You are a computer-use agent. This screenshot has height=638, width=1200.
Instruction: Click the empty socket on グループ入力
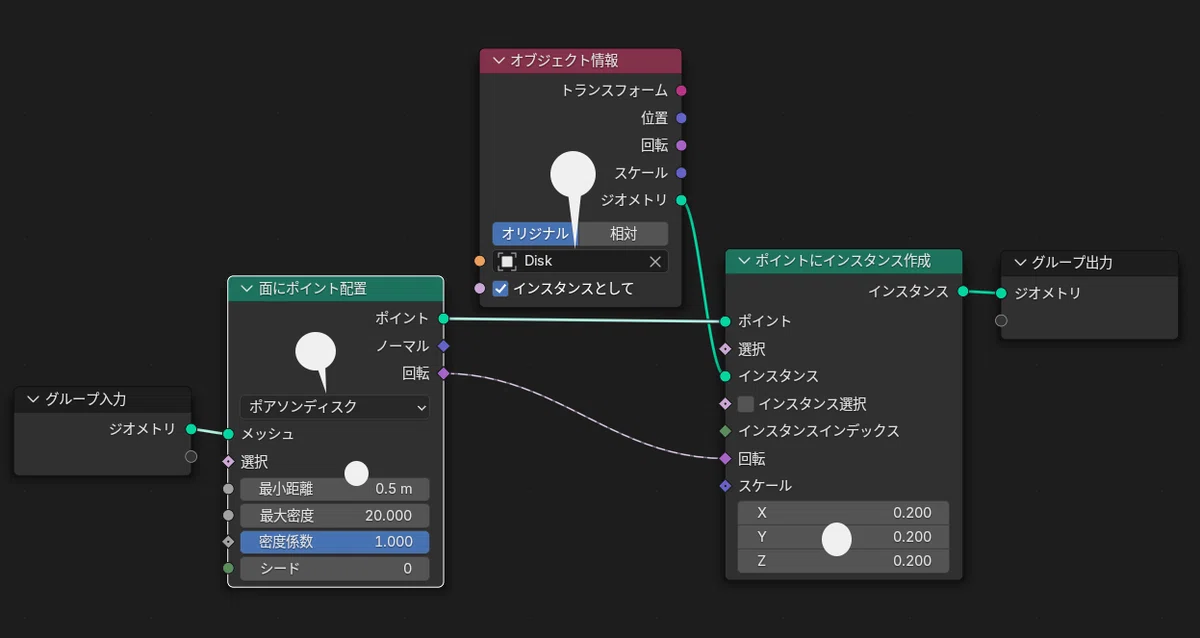coord(191,457)
